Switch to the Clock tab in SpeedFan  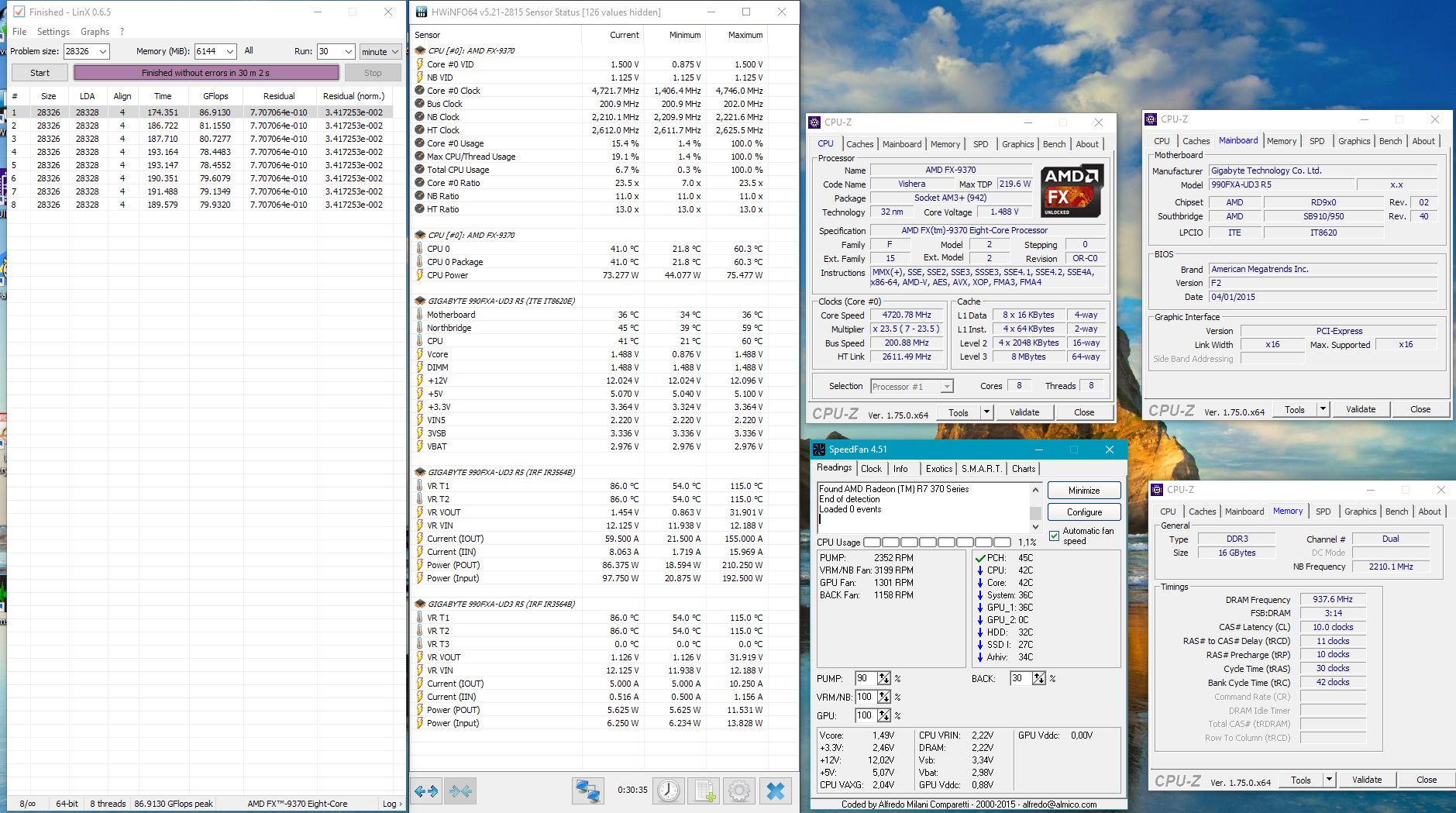click(x=871, y=469)
